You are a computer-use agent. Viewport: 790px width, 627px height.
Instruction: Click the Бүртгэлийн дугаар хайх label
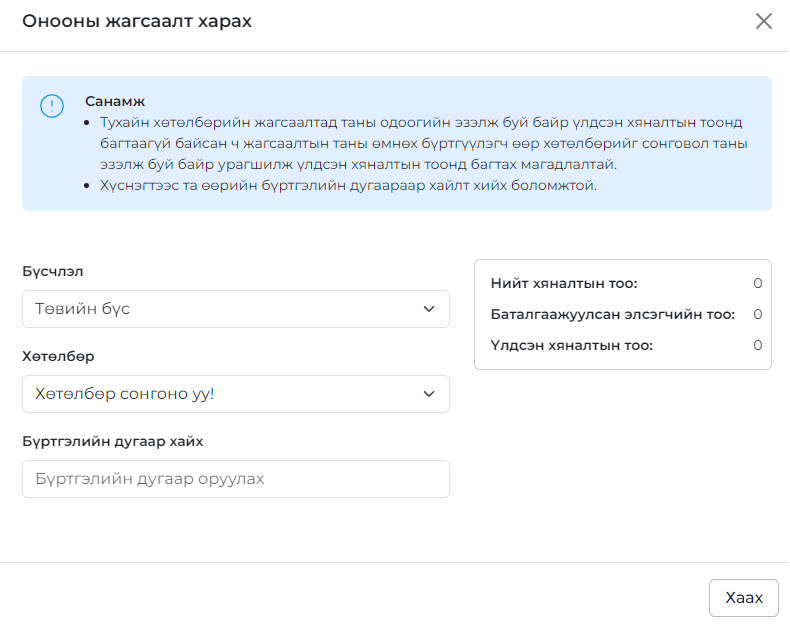tap(113, 442)
